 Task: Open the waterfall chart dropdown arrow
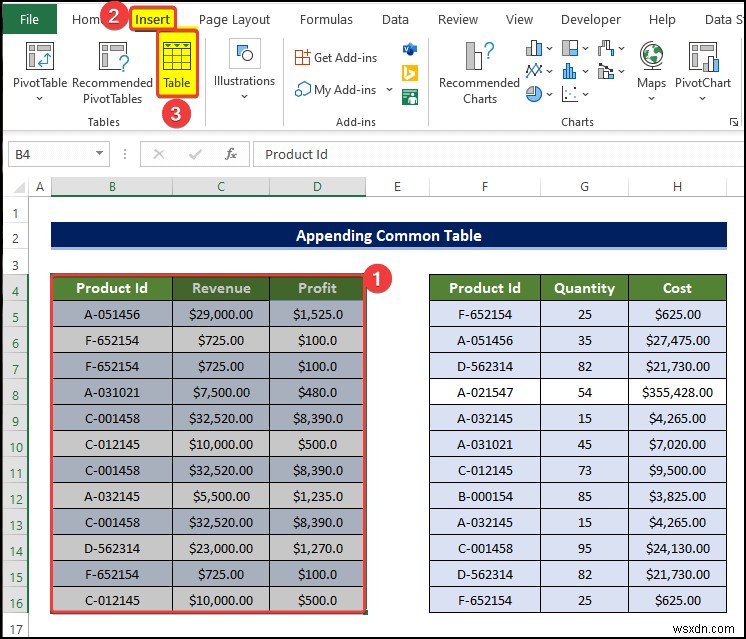point(621,49)
